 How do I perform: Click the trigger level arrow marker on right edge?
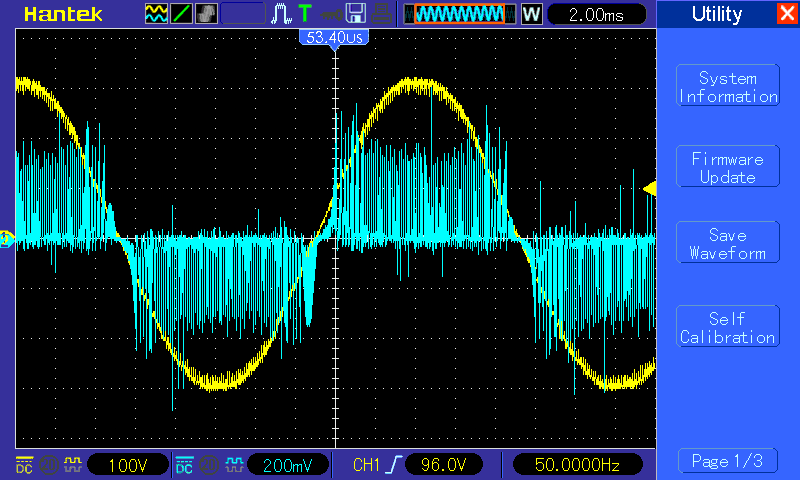649,188
